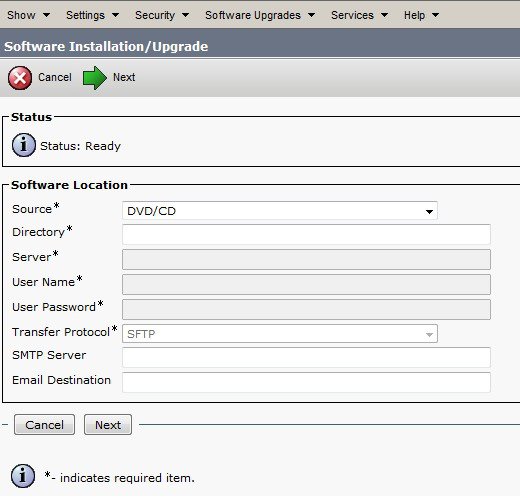Open the Settings menu
This screenshot has height=499, width=520.
[92, 15]
